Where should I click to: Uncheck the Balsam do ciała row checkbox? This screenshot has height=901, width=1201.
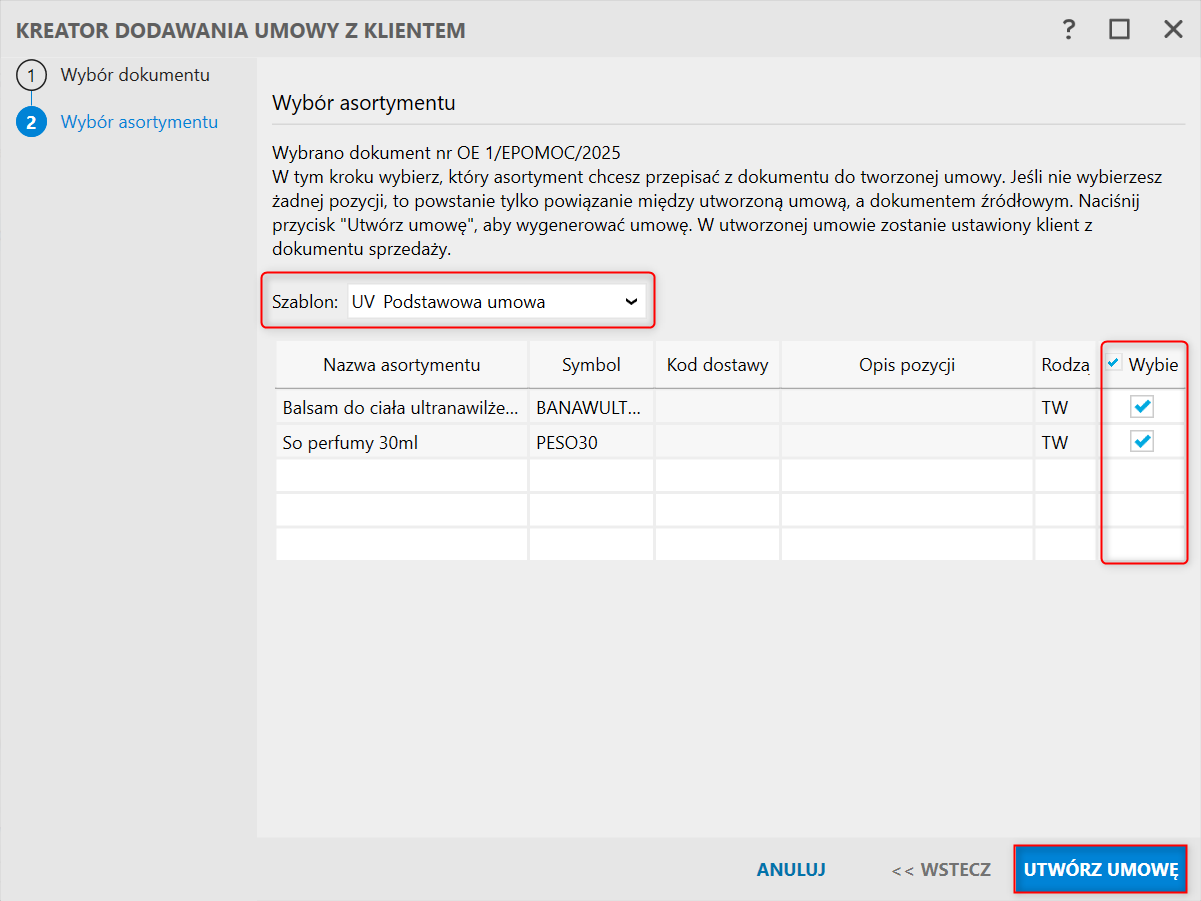point(1142,406)
